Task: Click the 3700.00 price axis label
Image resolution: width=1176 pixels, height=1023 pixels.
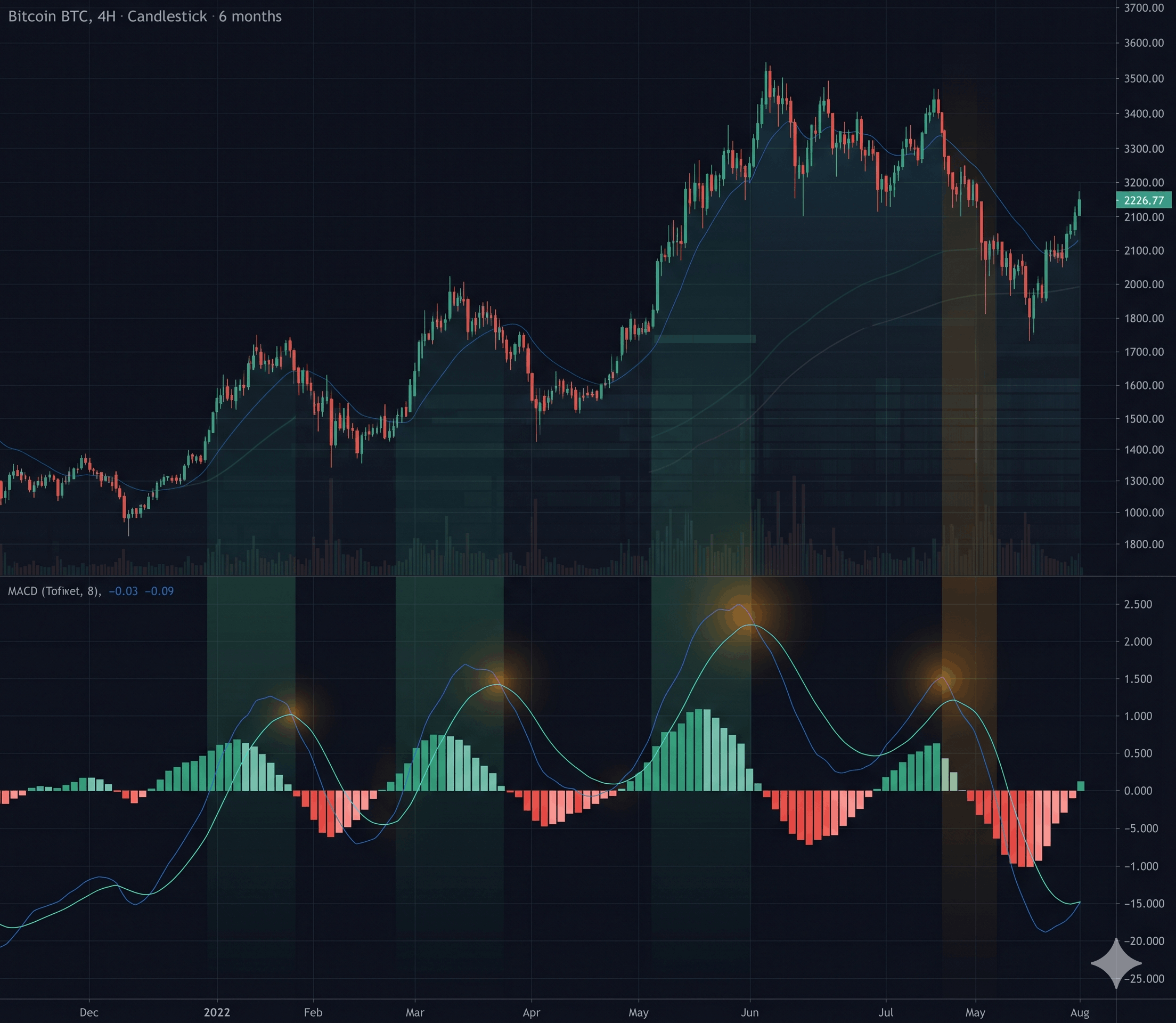Action: click(x=1144, y=8)
